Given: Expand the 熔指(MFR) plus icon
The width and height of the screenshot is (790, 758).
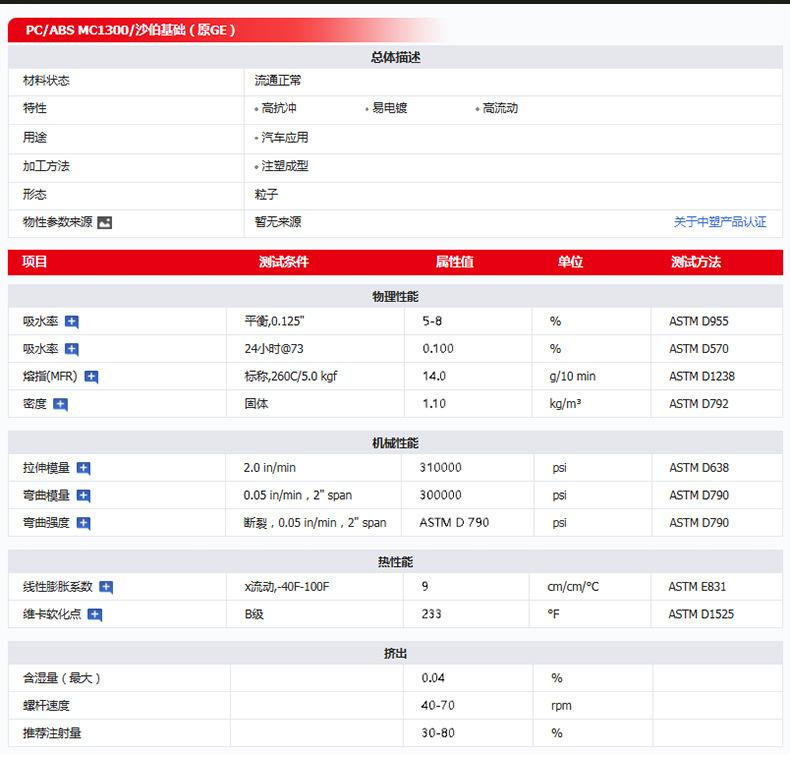Looking at the screenshot, I should pos(92,377).
